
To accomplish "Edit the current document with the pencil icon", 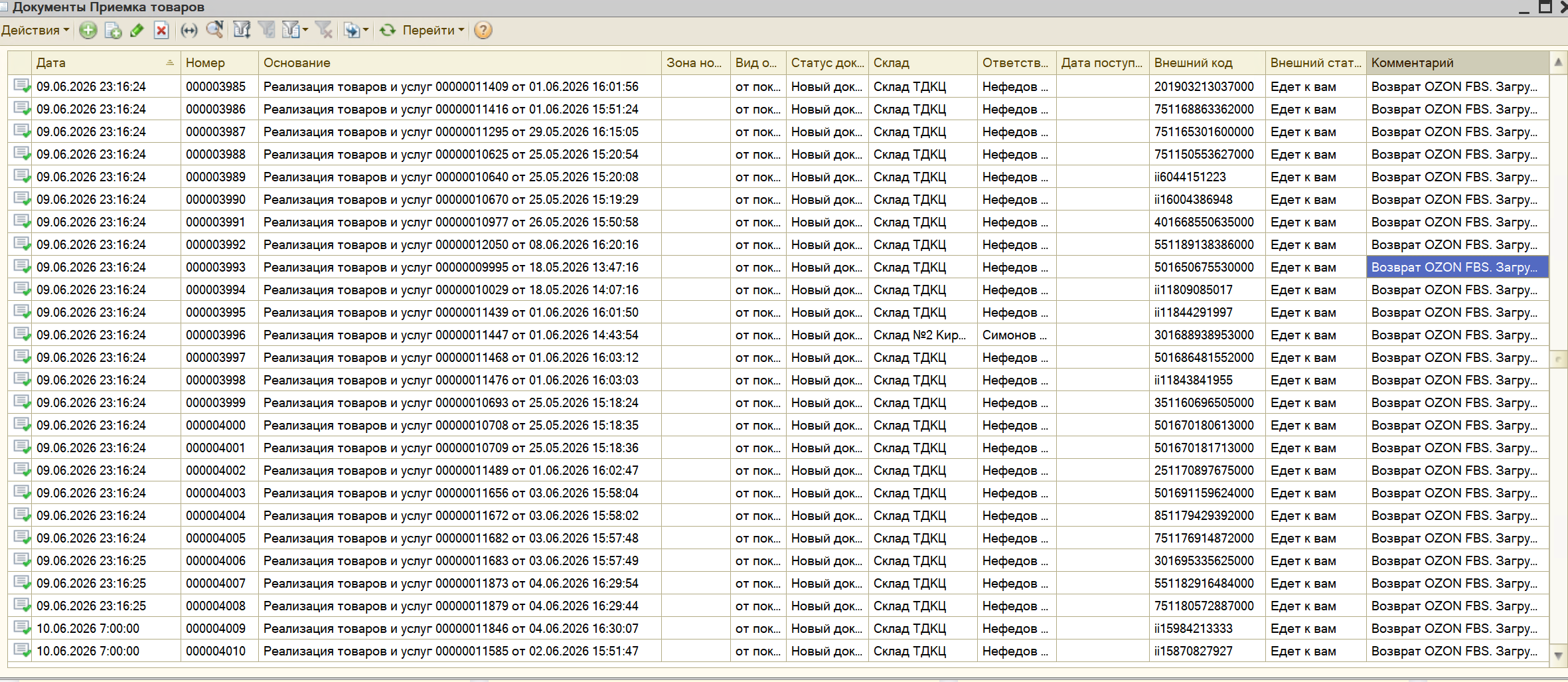I will tap(137, 30).
